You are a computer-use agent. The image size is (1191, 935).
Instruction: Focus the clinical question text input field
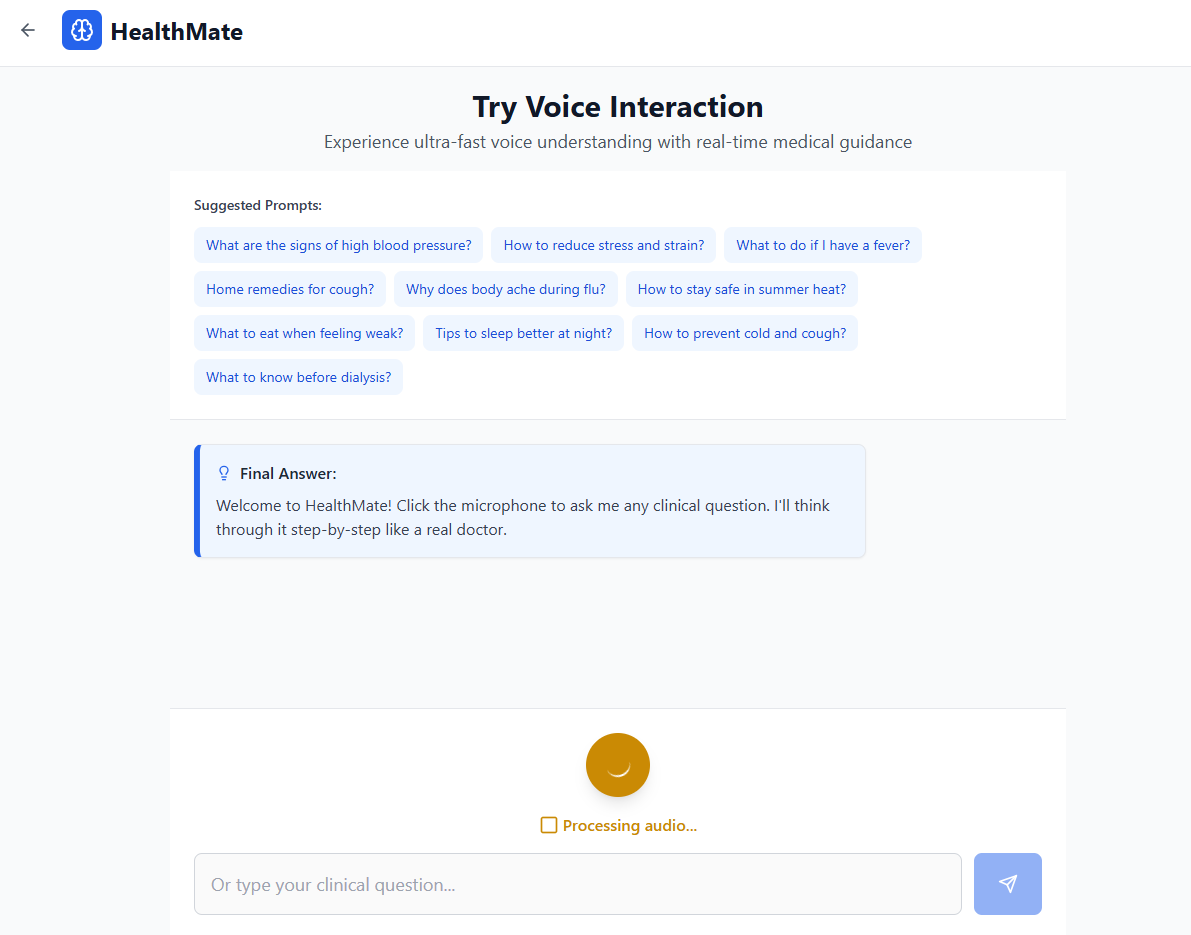click(578, 884)
